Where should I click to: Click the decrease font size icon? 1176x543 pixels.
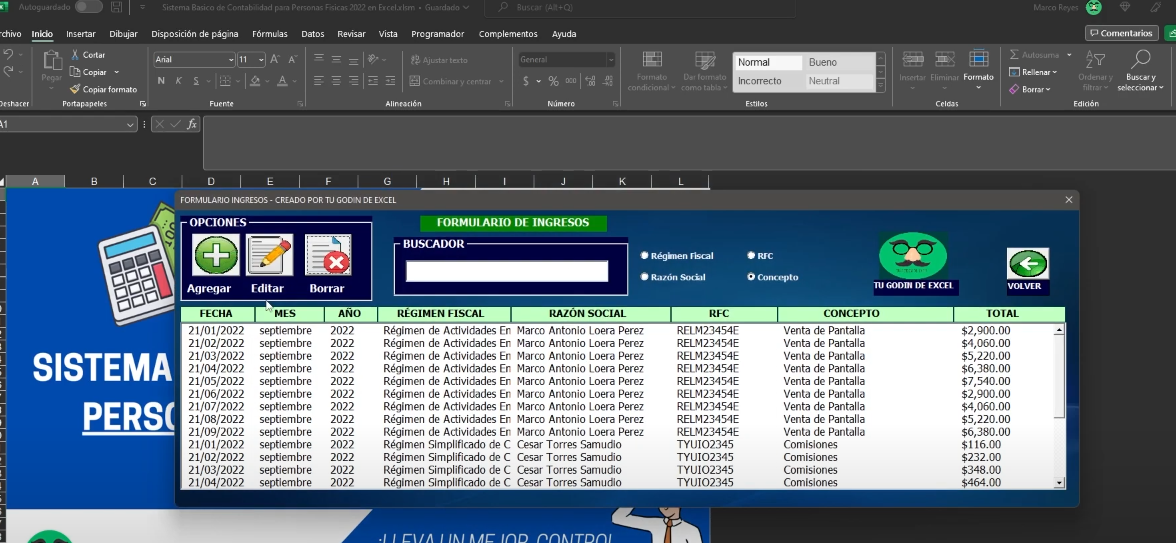pos(291,59)
